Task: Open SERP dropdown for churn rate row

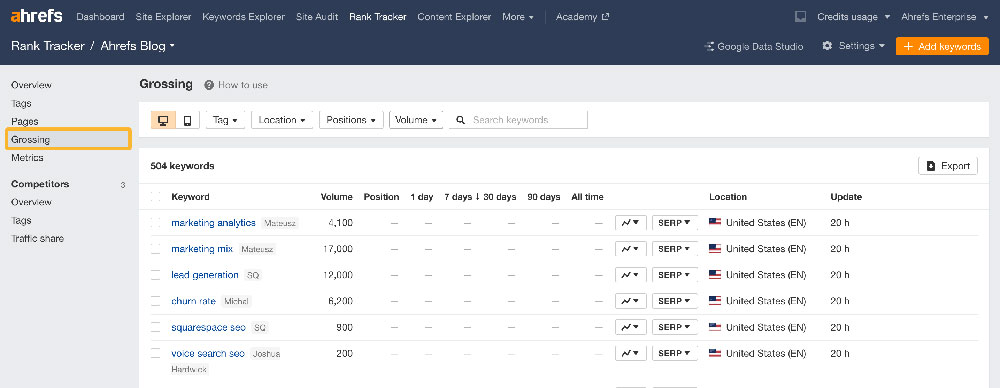Action: (x=674, y=301)
